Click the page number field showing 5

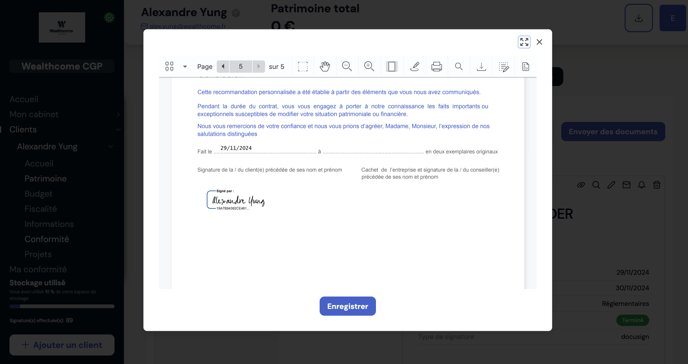pos(240,66)
